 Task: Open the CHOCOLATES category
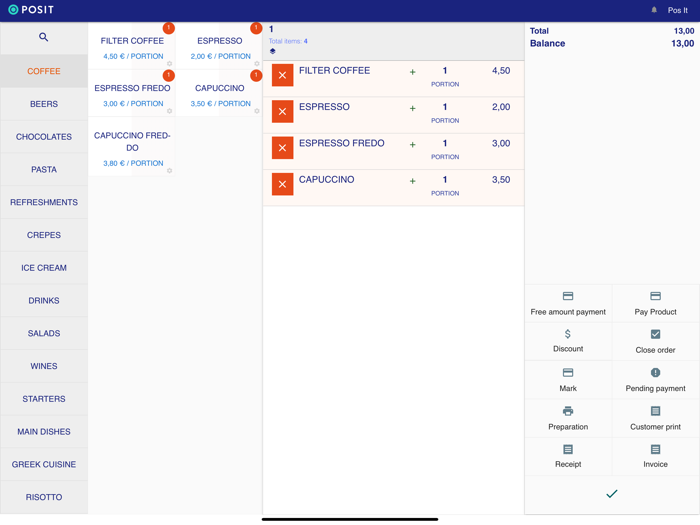point(44,137)
